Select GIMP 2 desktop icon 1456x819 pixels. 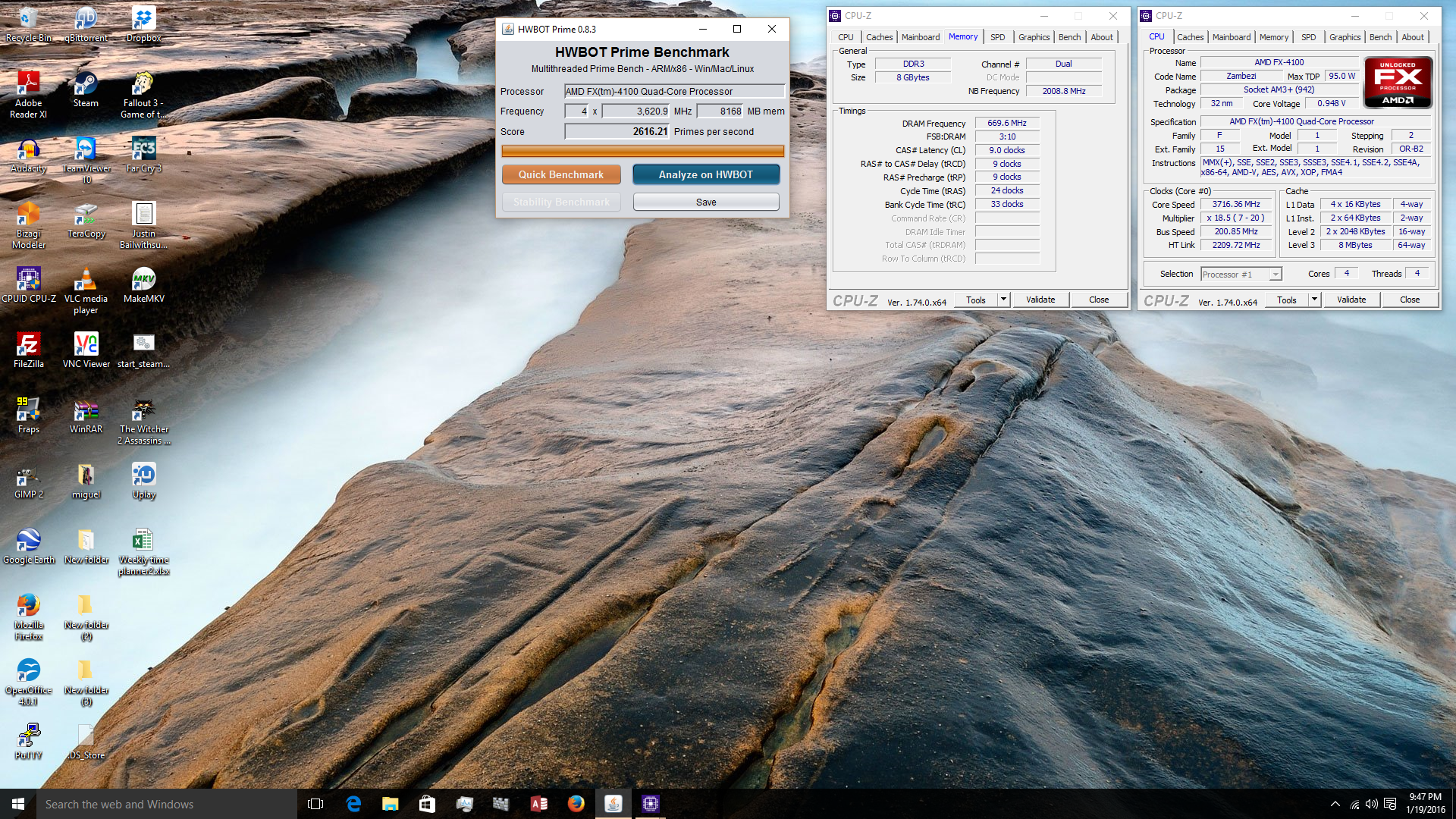tap(29, 481)
